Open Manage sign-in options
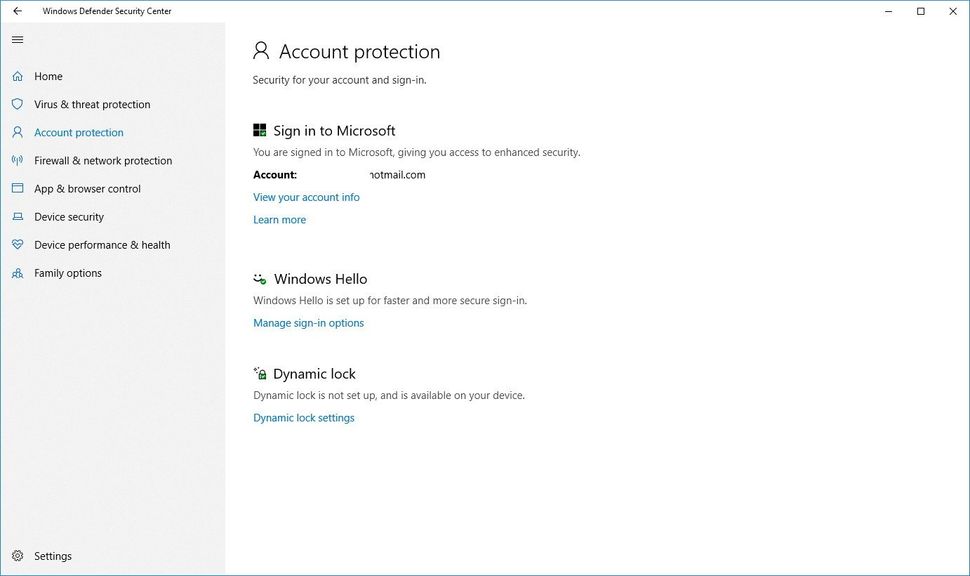Screen dimensions: 970x576 tap(308, 322)
